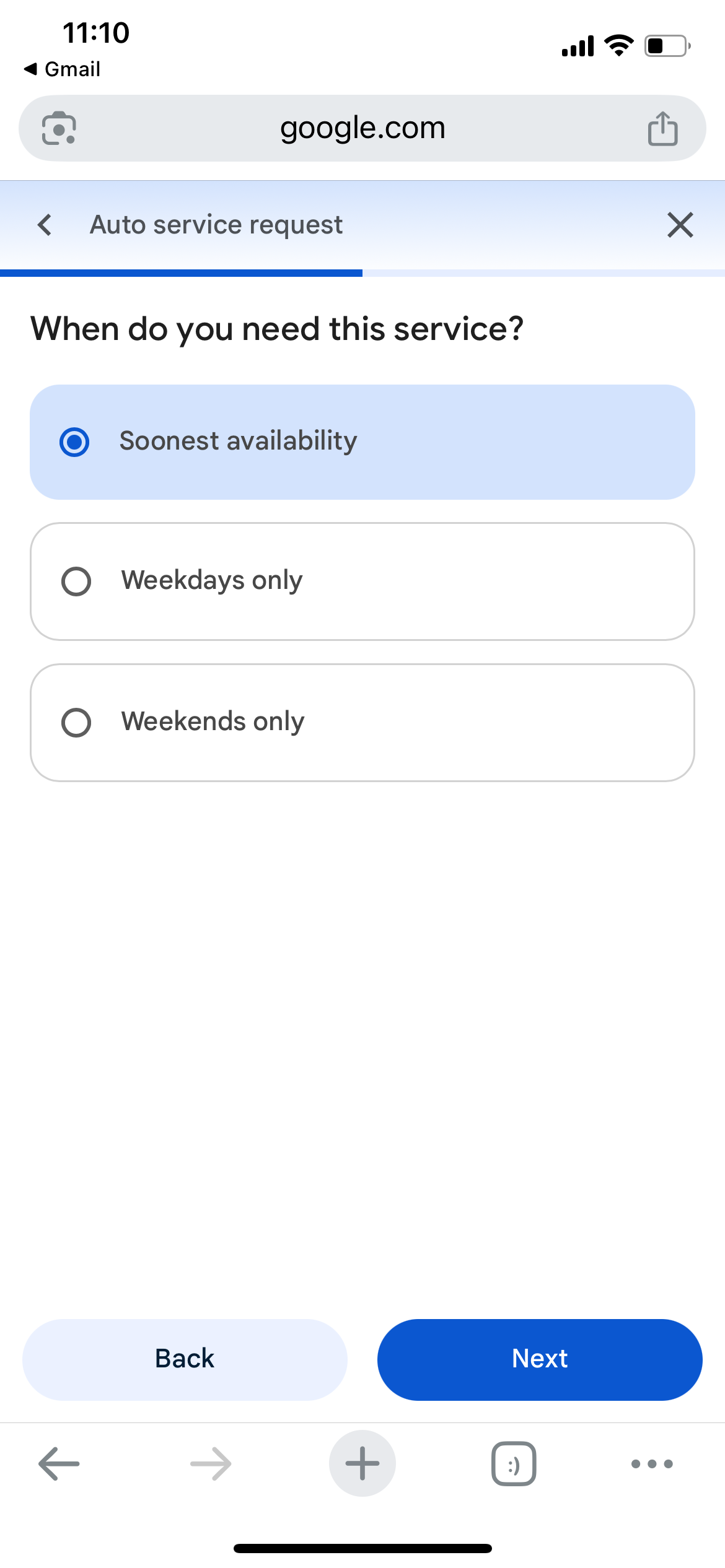This screenshot has height=1568, width=725.
Task: Go back with the header chevron
Action: [45, 225]
